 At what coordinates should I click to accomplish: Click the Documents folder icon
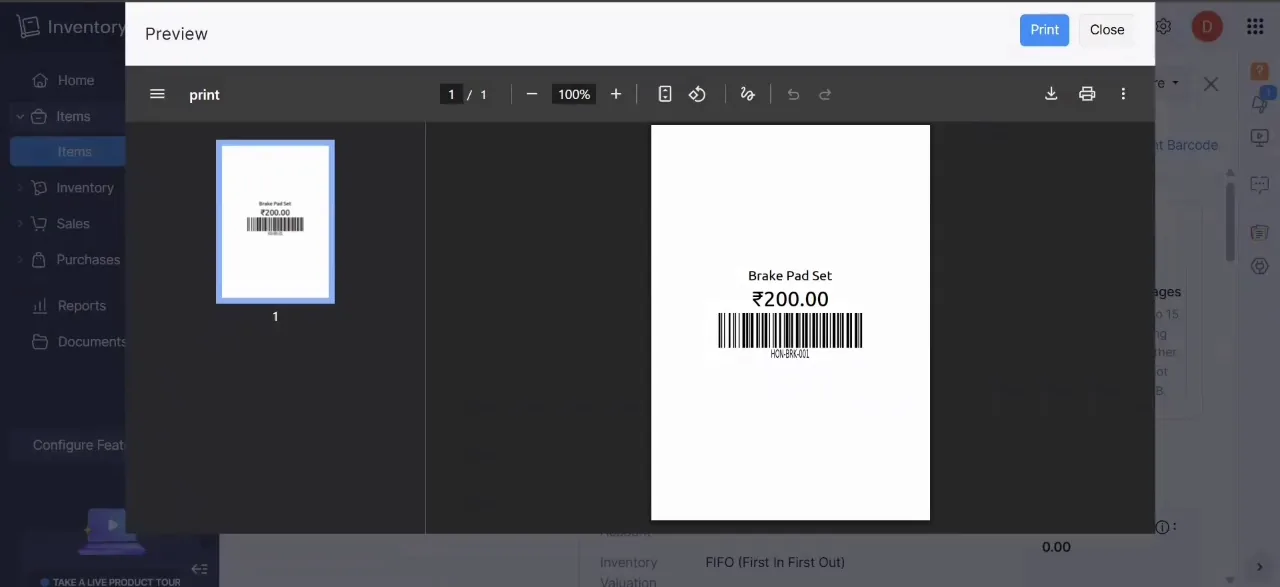click(x=40, y=342)
